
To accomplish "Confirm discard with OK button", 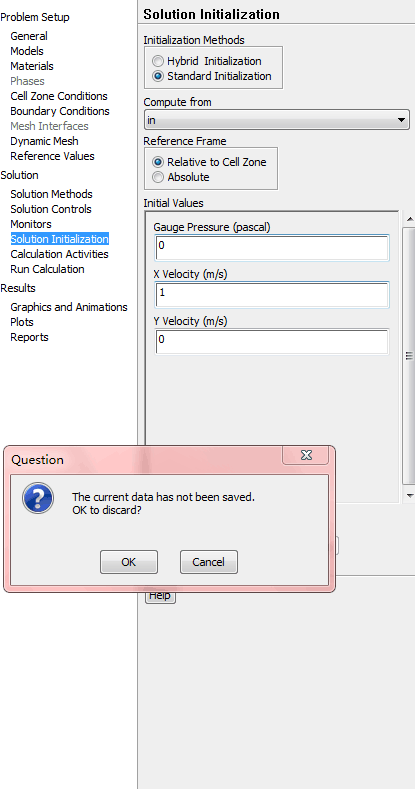I will [x=129, y=562].
